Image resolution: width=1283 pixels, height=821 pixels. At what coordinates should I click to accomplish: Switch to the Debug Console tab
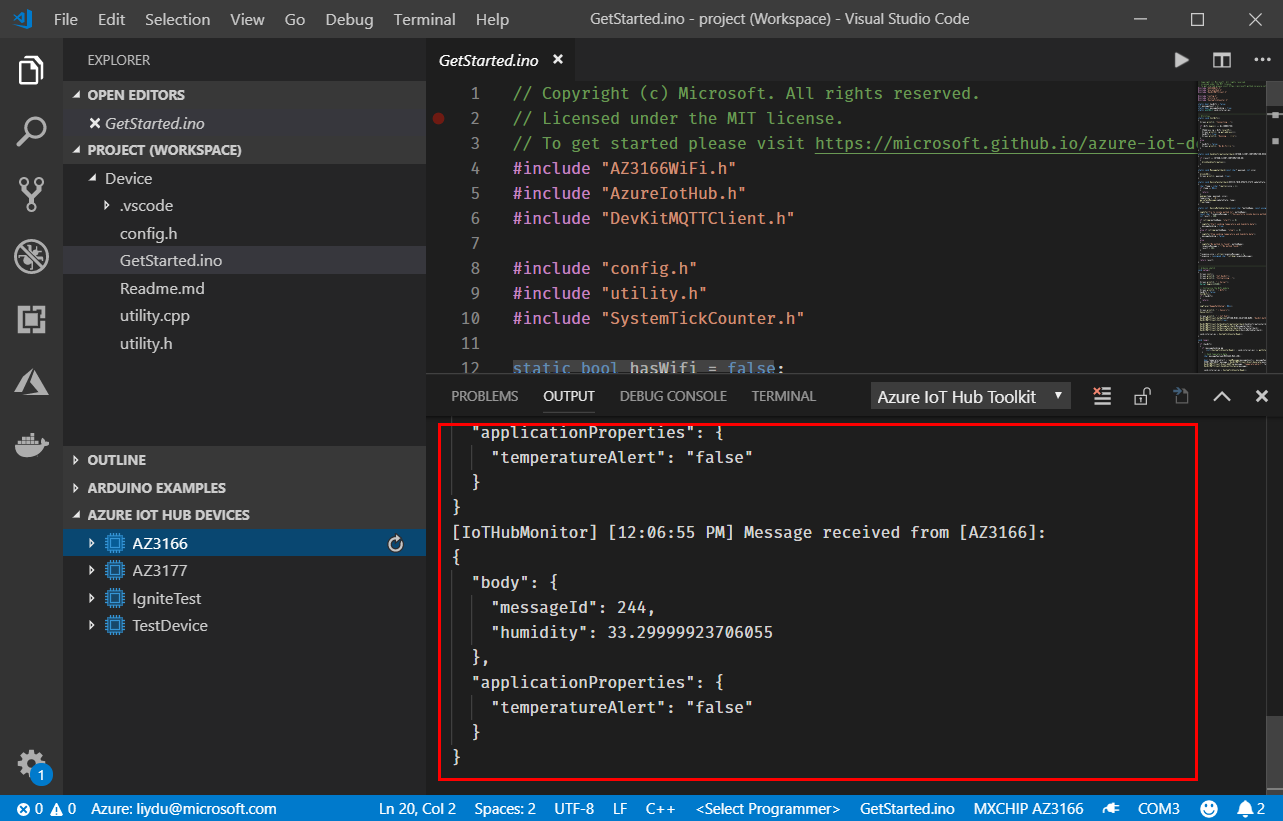(673, 396)
